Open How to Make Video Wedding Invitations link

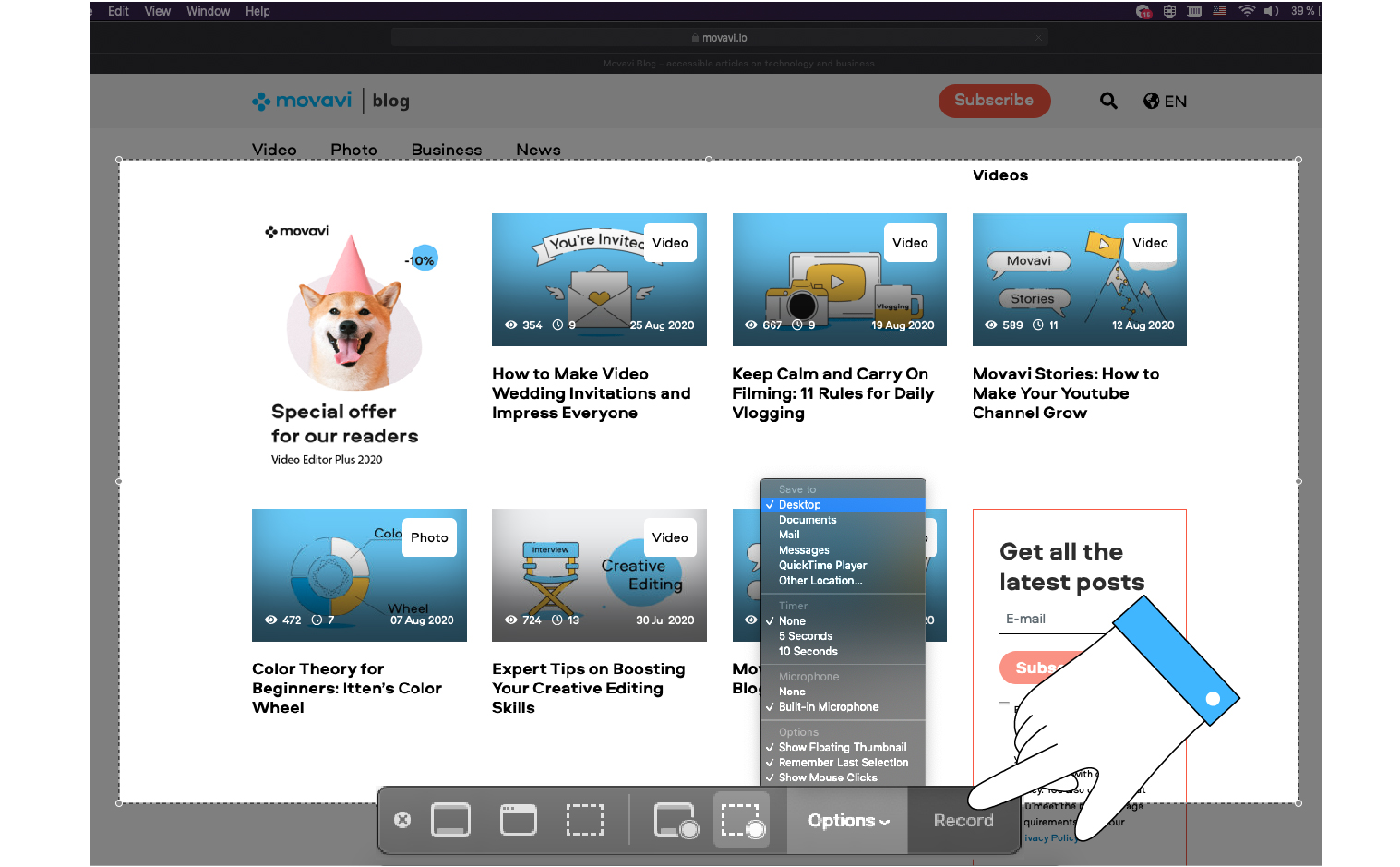coord(591,393)
